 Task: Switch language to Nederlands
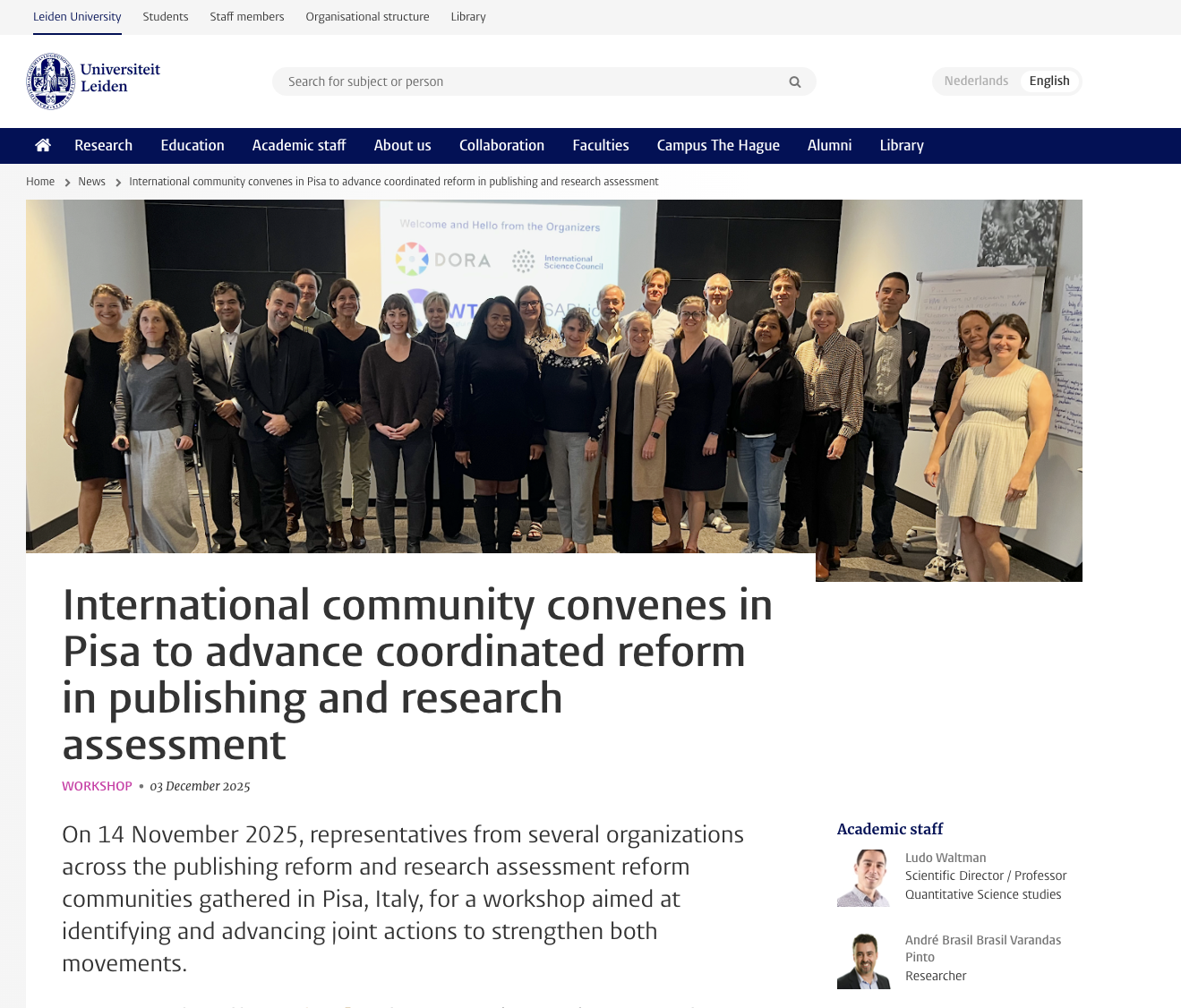point(975,81)
